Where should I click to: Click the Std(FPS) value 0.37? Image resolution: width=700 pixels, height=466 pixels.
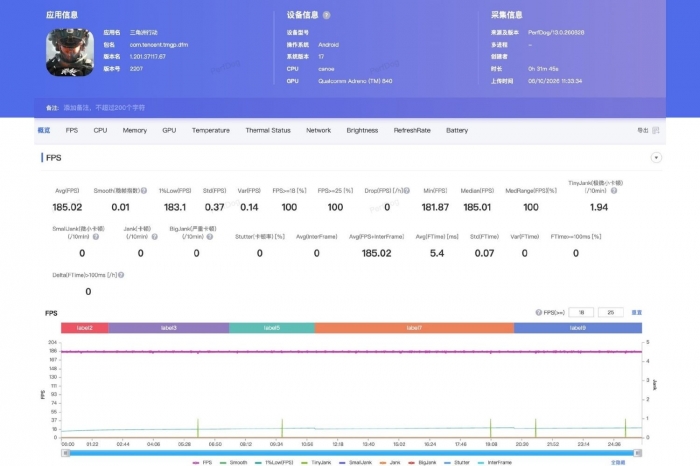tap(214, 207)
